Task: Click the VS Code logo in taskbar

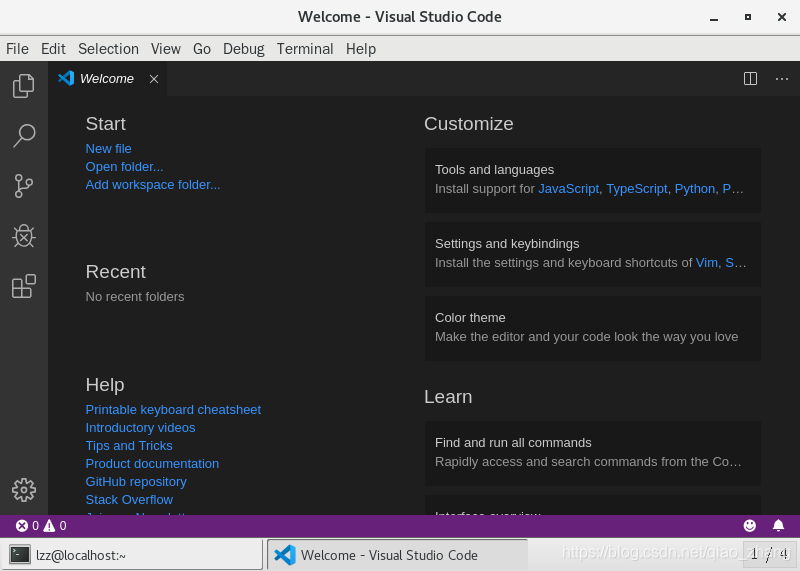Action: pyautogui.click(x=285, y=555)
